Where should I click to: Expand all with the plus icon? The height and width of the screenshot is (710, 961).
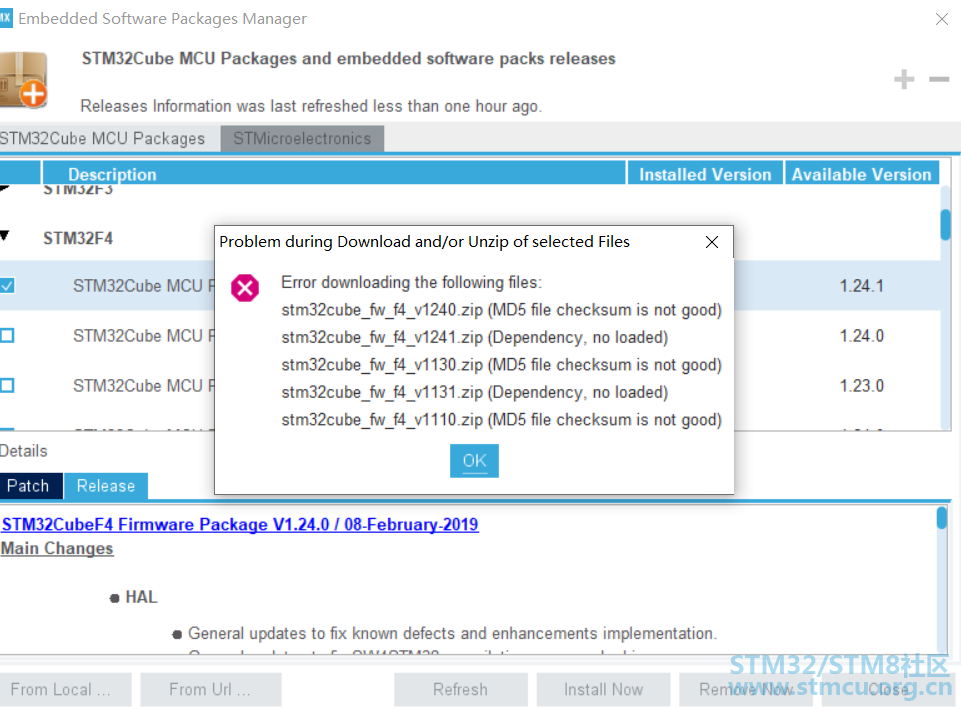(904, 79)
